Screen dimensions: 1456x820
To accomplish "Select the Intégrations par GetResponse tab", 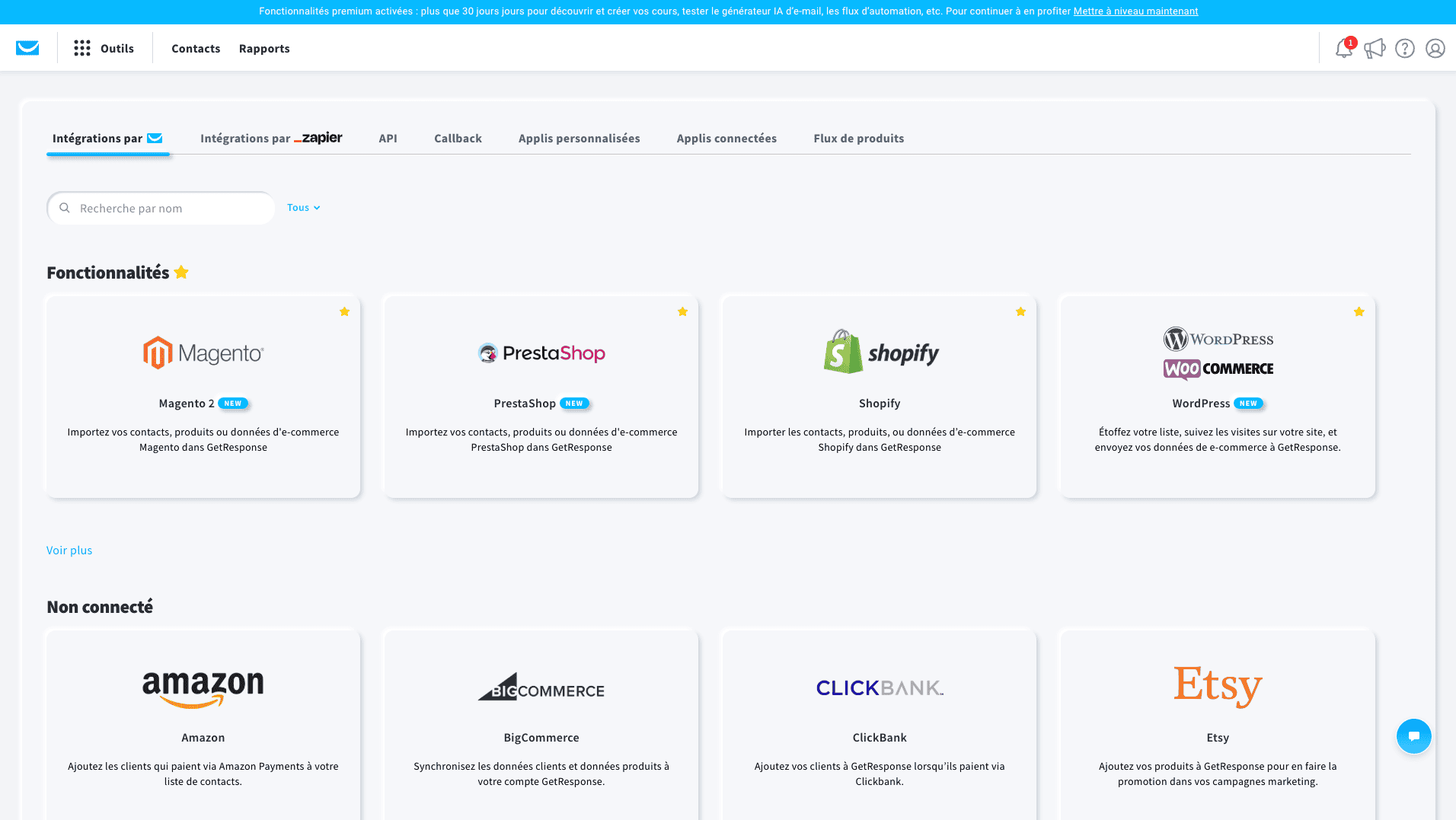I will pos(107,139).
